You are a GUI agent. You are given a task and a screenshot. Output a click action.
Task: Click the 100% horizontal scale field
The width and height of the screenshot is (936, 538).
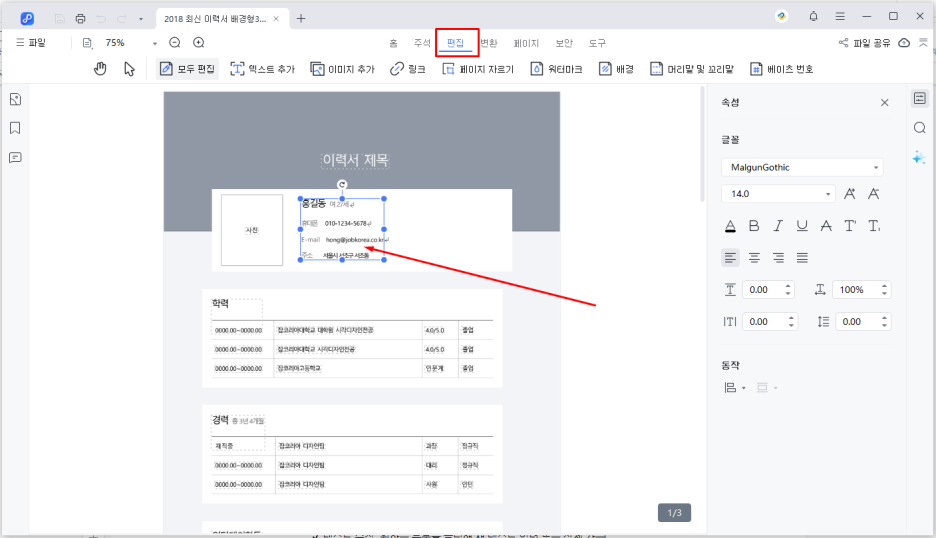pos(861,290)
